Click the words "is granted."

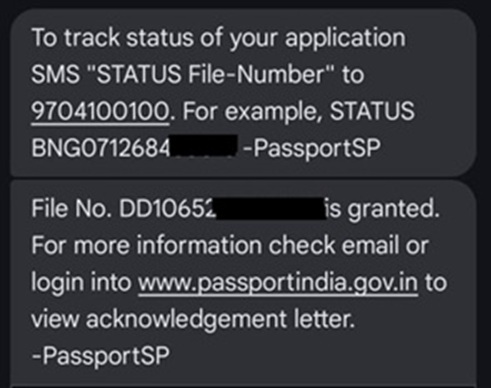click(x=382, y=209)
